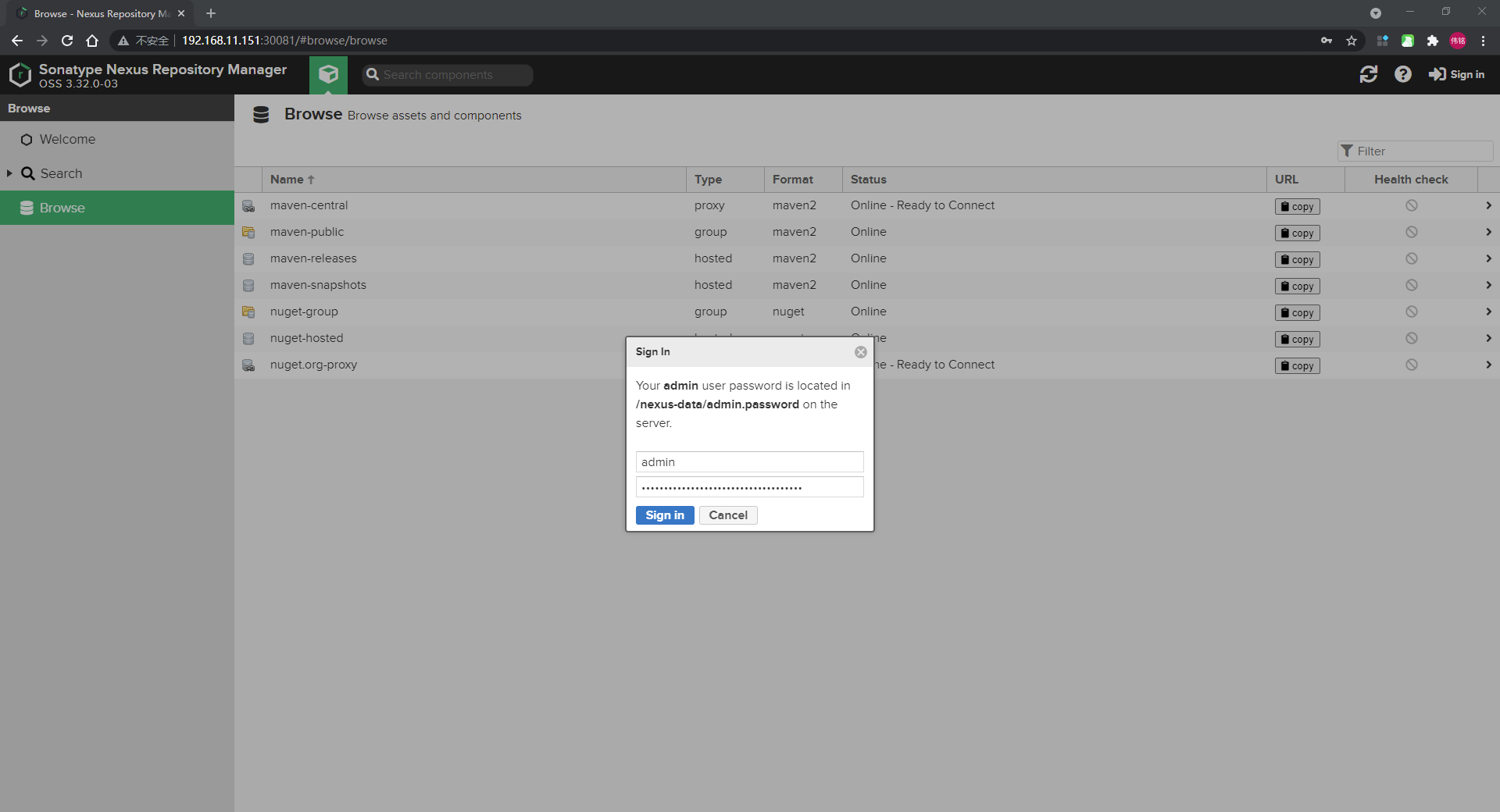
Task: Click the Nexus browse cube icon in header
Action: [328, 74]
